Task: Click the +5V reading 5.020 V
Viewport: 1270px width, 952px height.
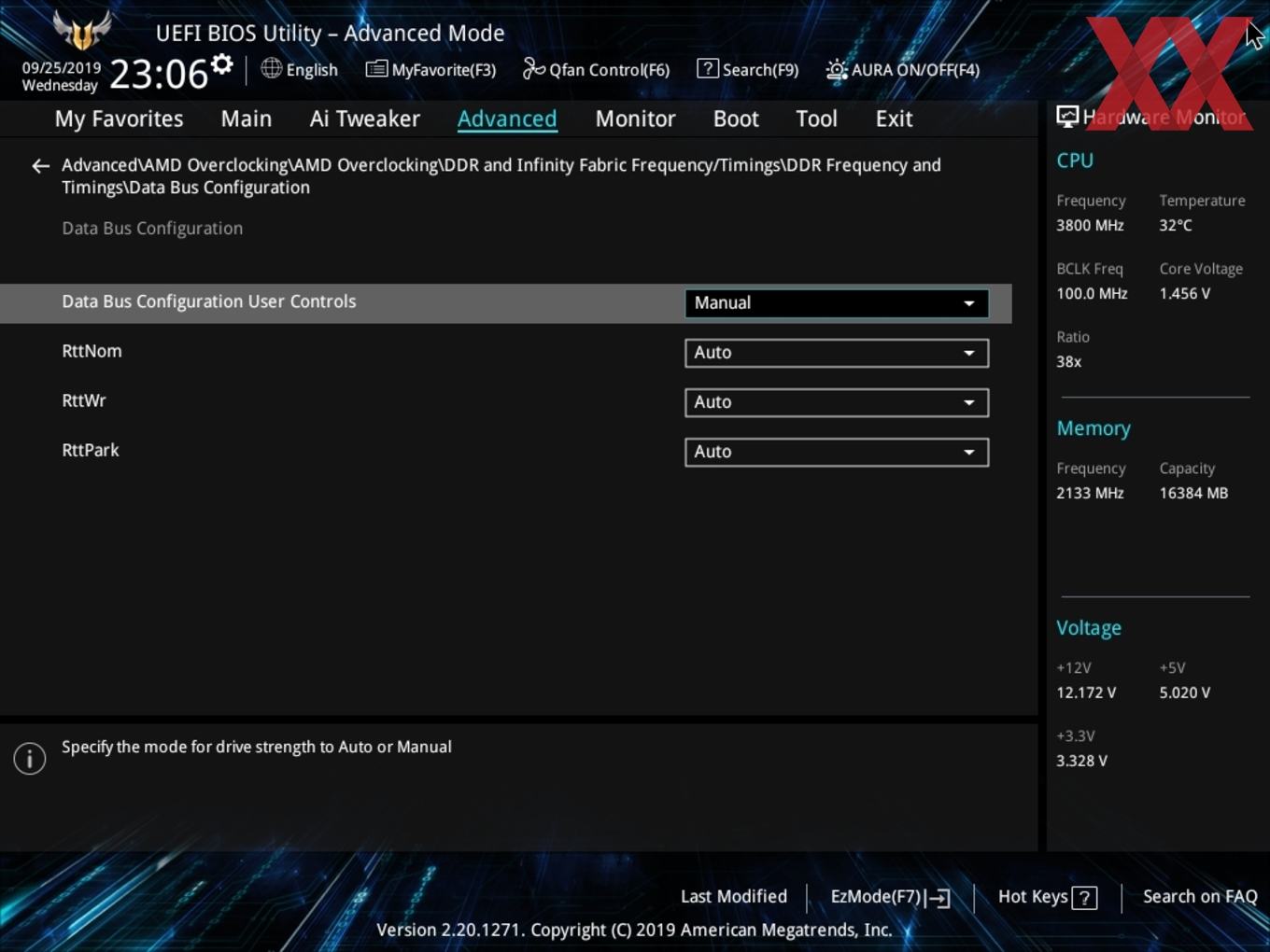Action: pyautogui.click(x=1185, y=693)
